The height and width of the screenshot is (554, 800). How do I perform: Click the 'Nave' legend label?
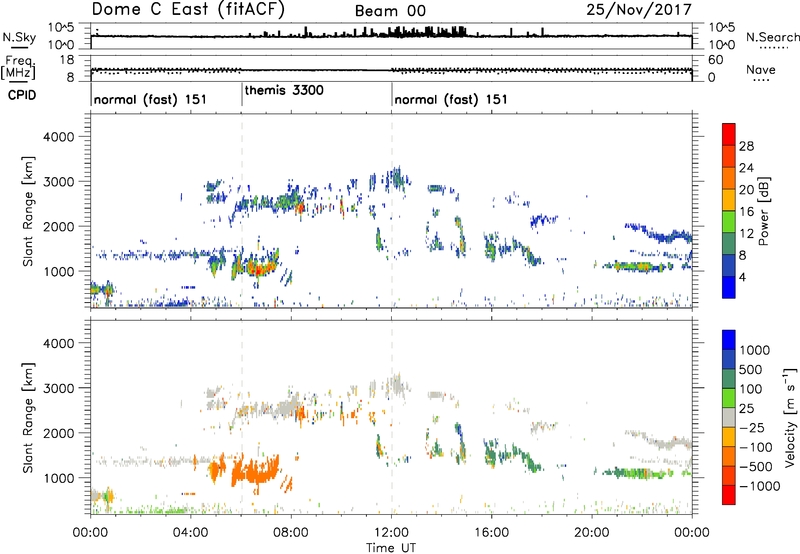click(761, 69)
